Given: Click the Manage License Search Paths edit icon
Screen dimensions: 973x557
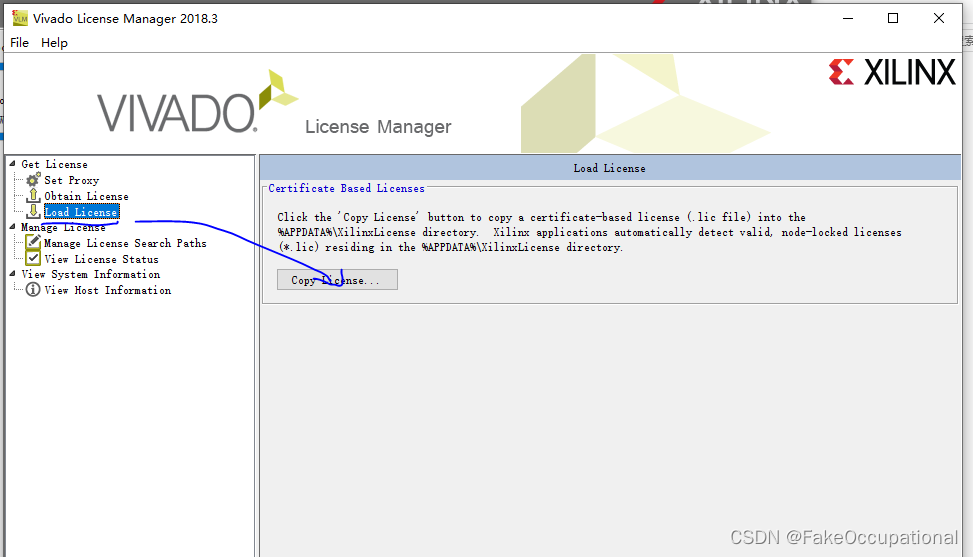Looking at the screenshot, I should (x=34, y=242).
